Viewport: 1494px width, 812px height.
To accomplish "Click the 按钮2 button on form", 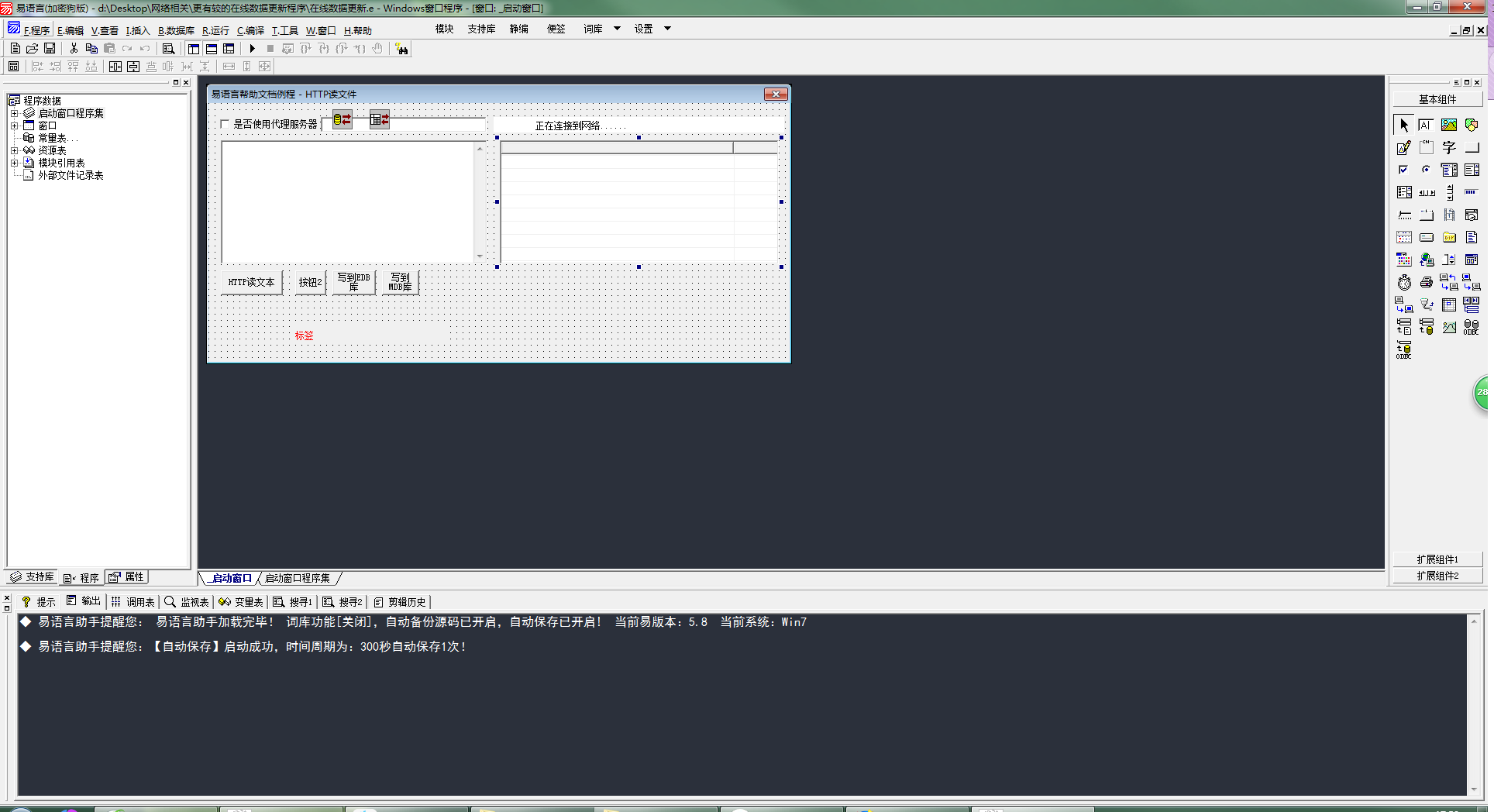I will (310, 282).
